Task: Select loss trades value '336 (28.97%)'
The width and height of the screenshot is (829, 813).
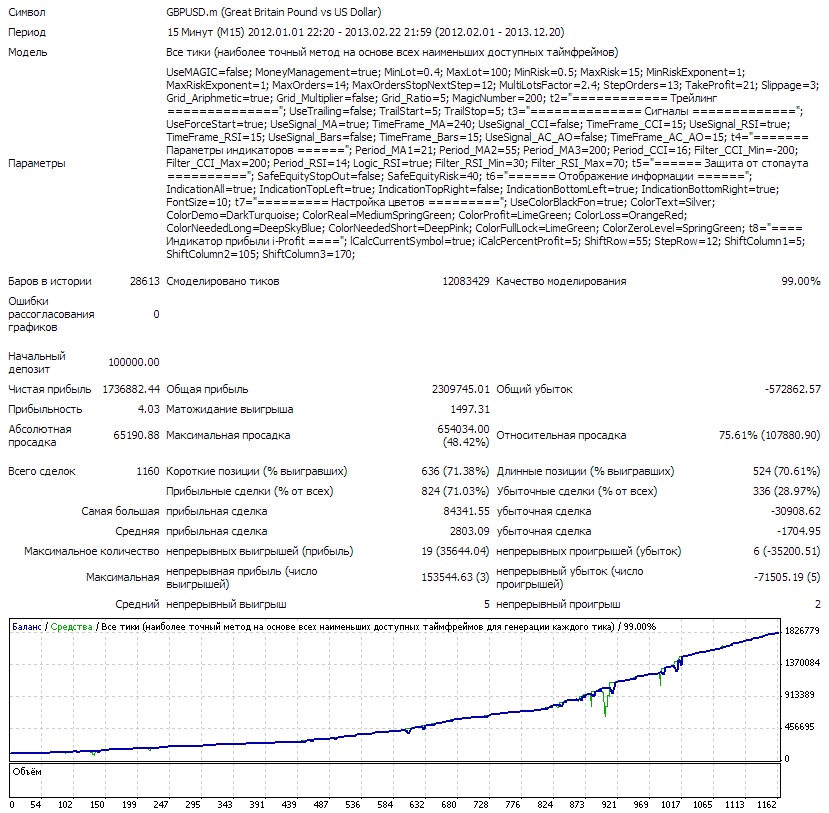Action: pyautogui.click(x=787, y=492)
